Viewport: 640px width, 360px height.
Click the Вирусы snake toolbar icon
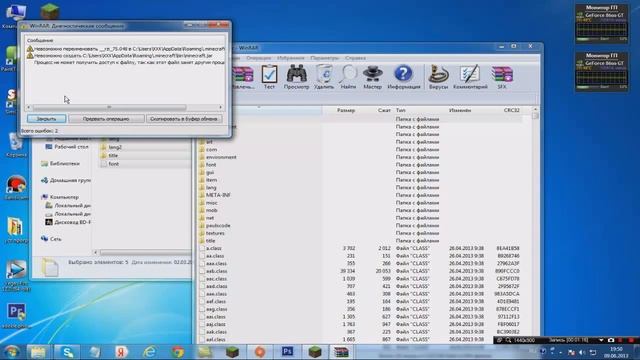[438, 77]
